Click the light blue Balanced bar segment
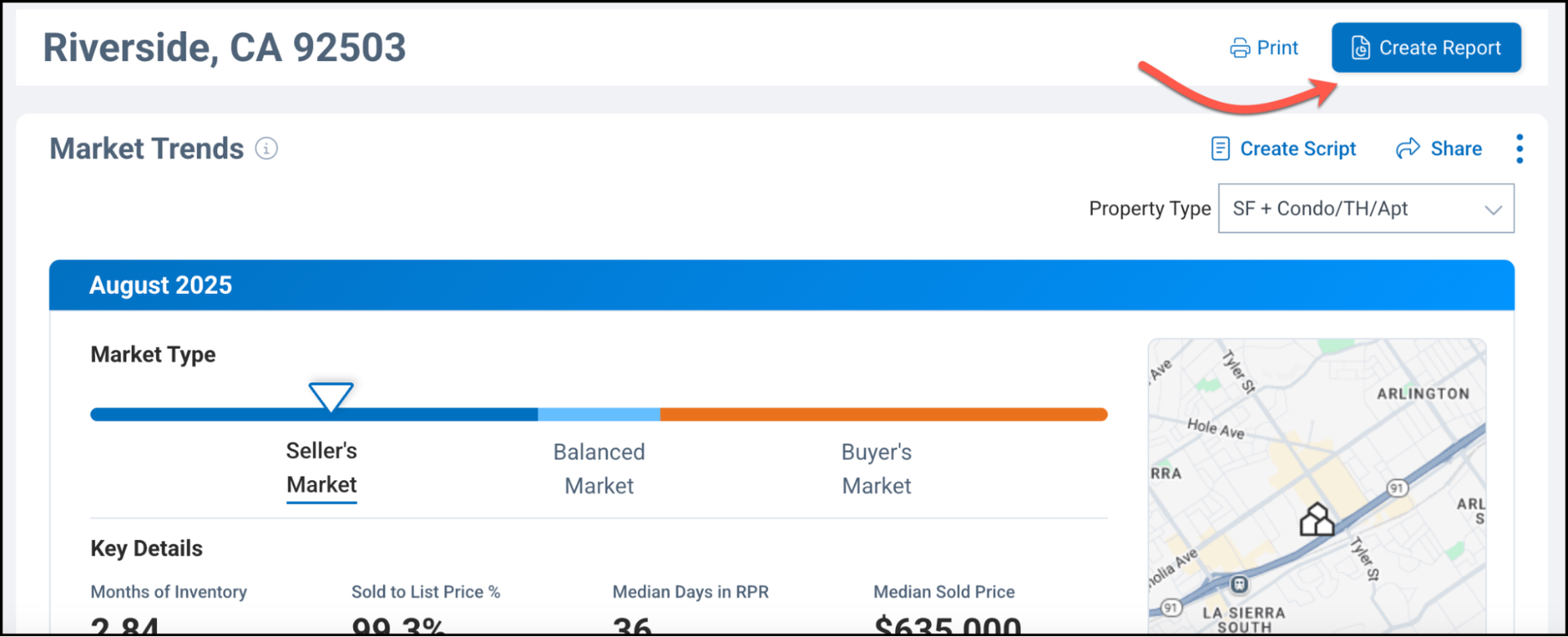The image size is (1568, 637). 599,415
